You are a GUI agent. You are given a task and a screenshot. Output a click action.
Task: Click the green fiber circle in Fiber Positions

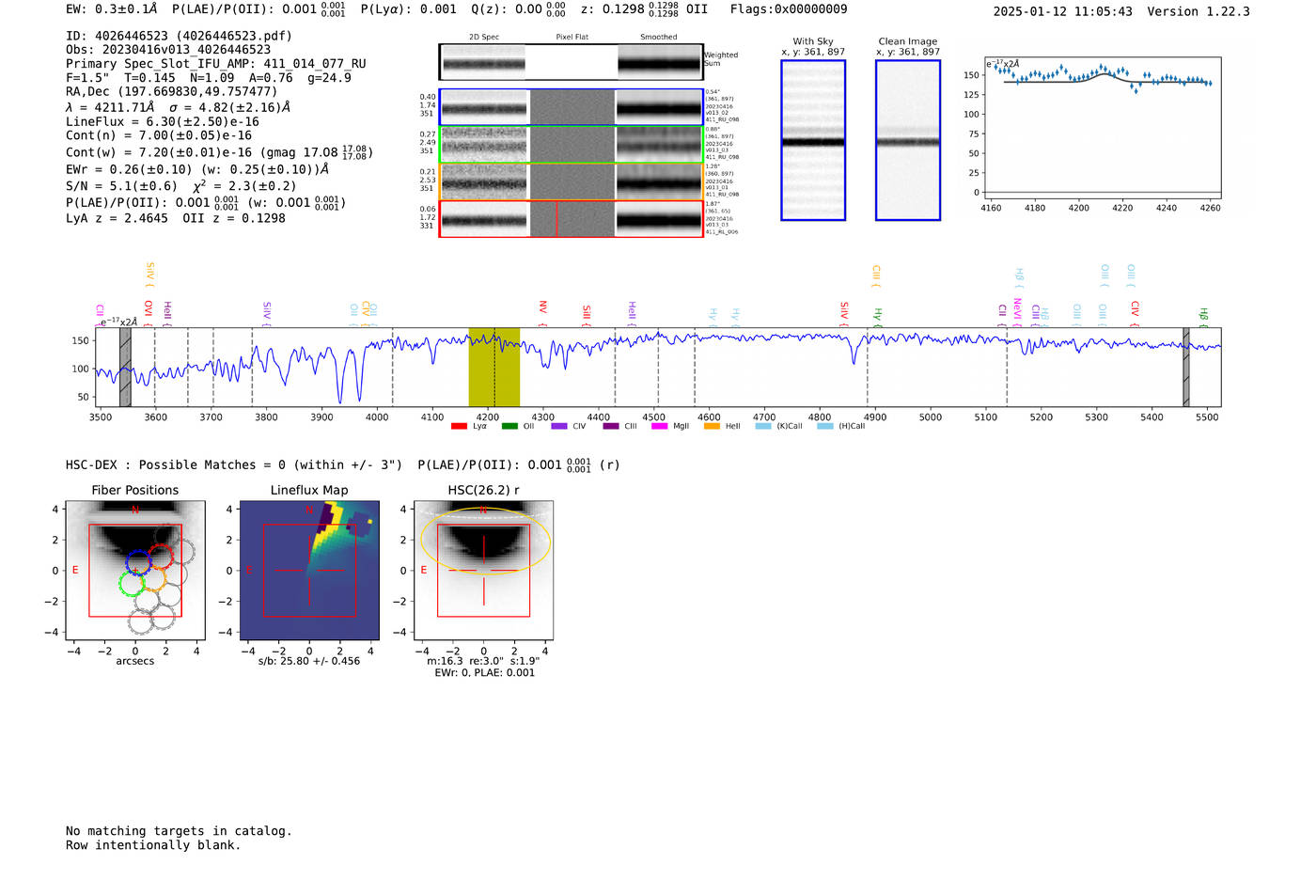[x=132, y=583]
